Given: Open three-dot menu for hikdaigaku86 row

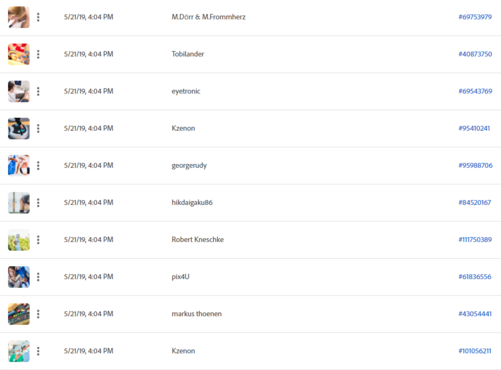Looking at the screenshot, I should tap(38, 203).
